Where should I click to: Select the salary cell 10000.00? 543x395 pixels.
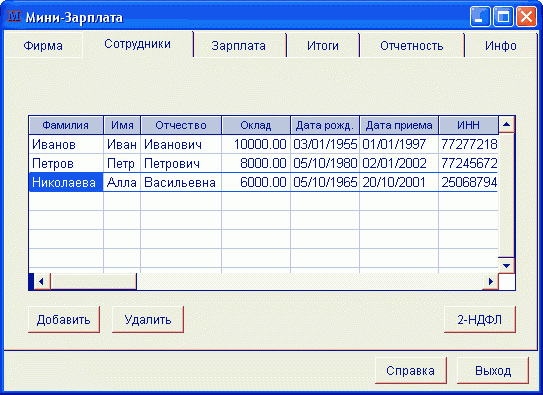click(256, 144)
